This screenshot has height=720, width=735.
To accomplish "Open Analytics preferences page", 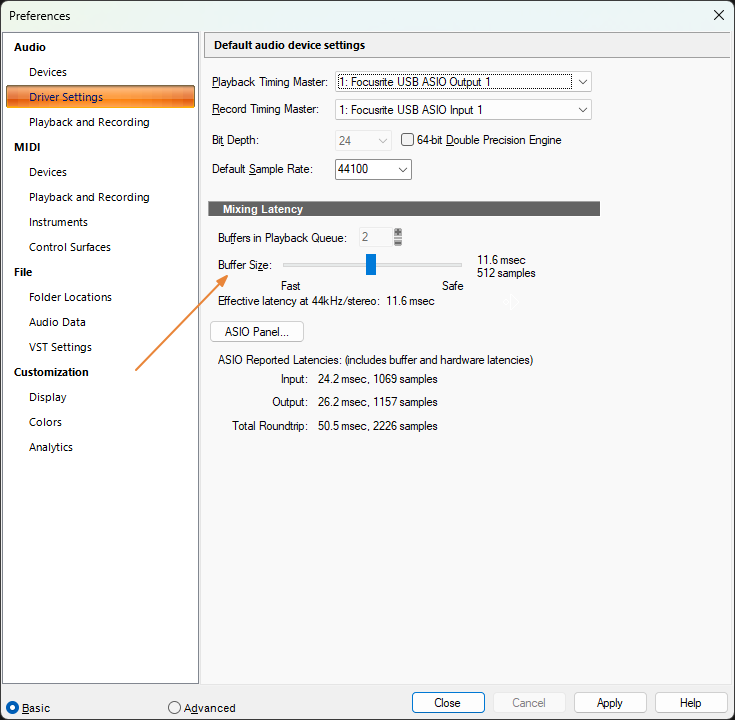I will (51, 447).
